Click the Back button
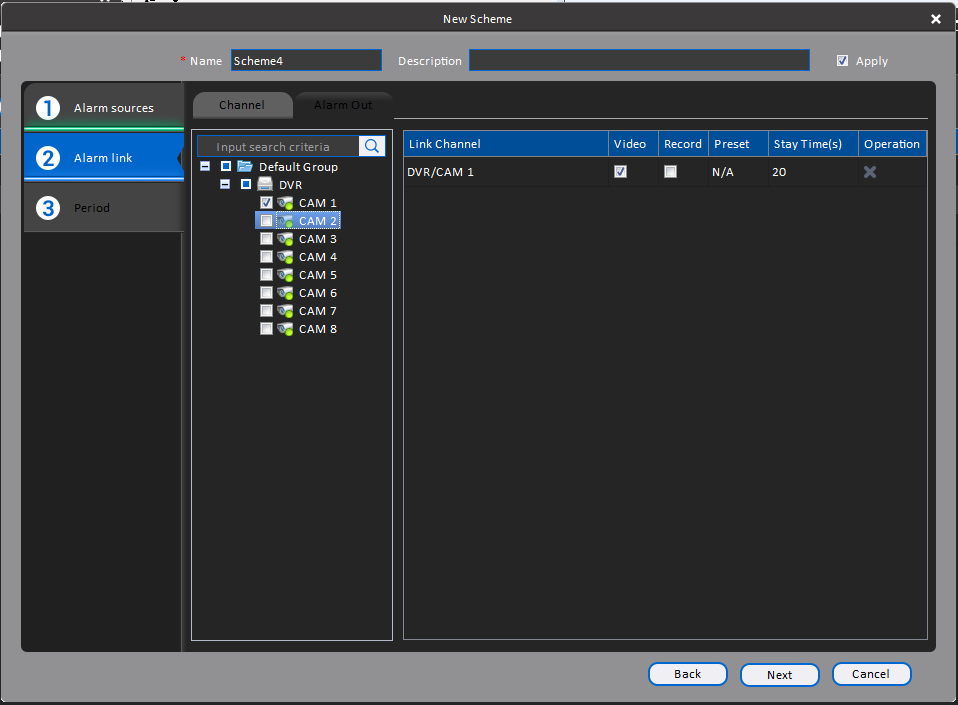This screenshot has height=705, width=958. tap(687, 674)
